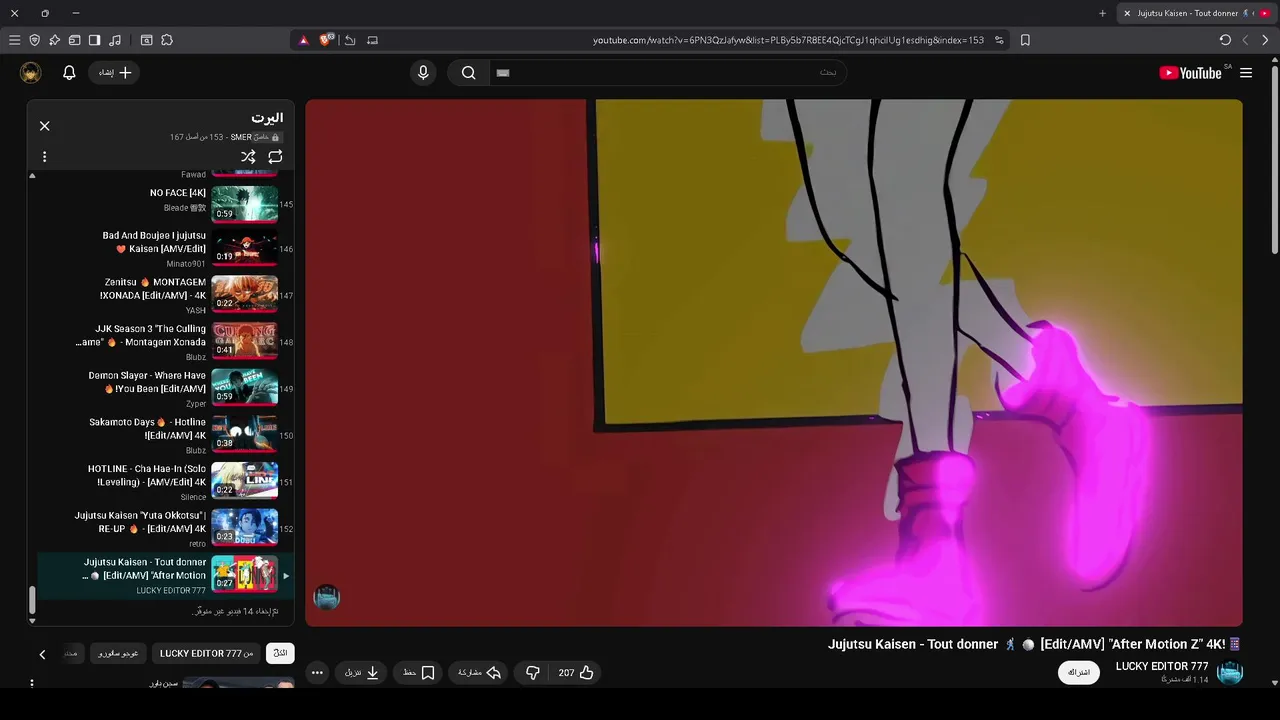This screenshot has width=1280, height=720.
Task: Like the video with thumbs up 207
Action: click(576, 673)
